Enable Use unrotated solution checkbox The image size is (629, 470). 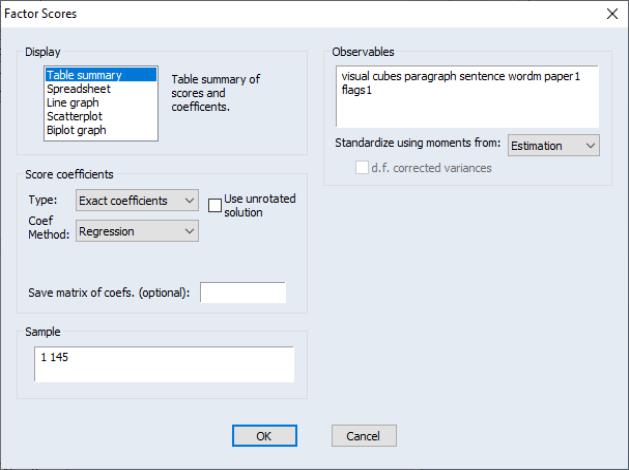(x=214, y=206)
